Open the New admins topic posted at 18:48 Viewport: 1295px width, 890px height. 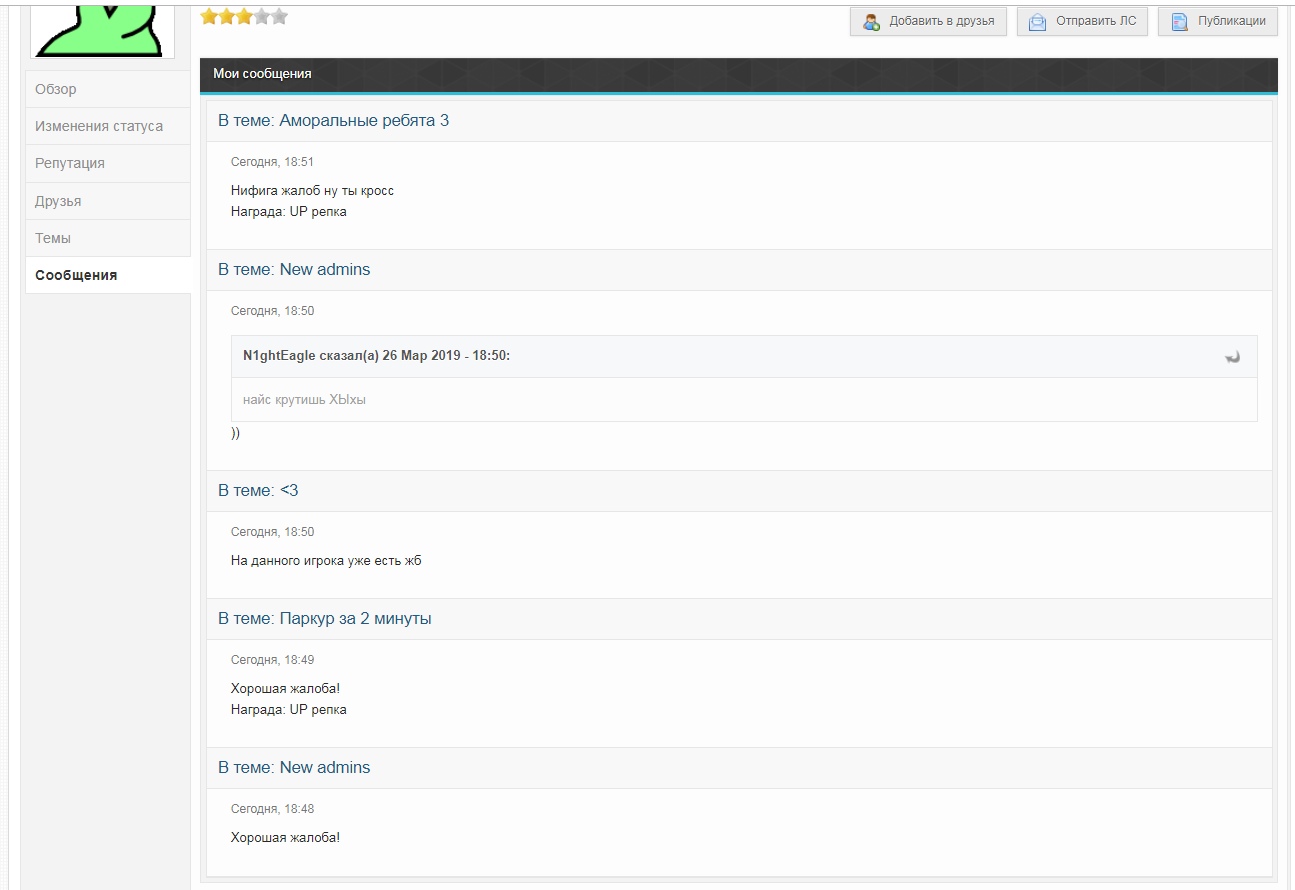pos(325,767)
